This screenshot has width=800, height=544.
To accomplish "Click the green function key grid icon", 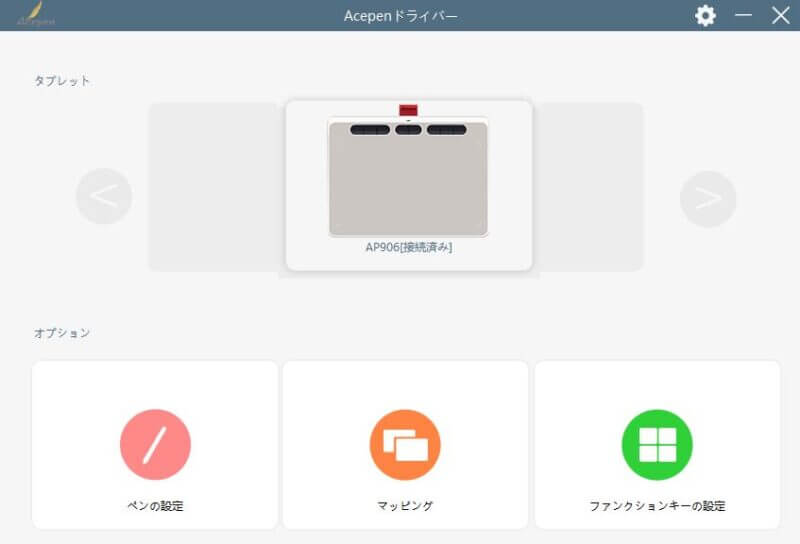I will tap(657, 445).
